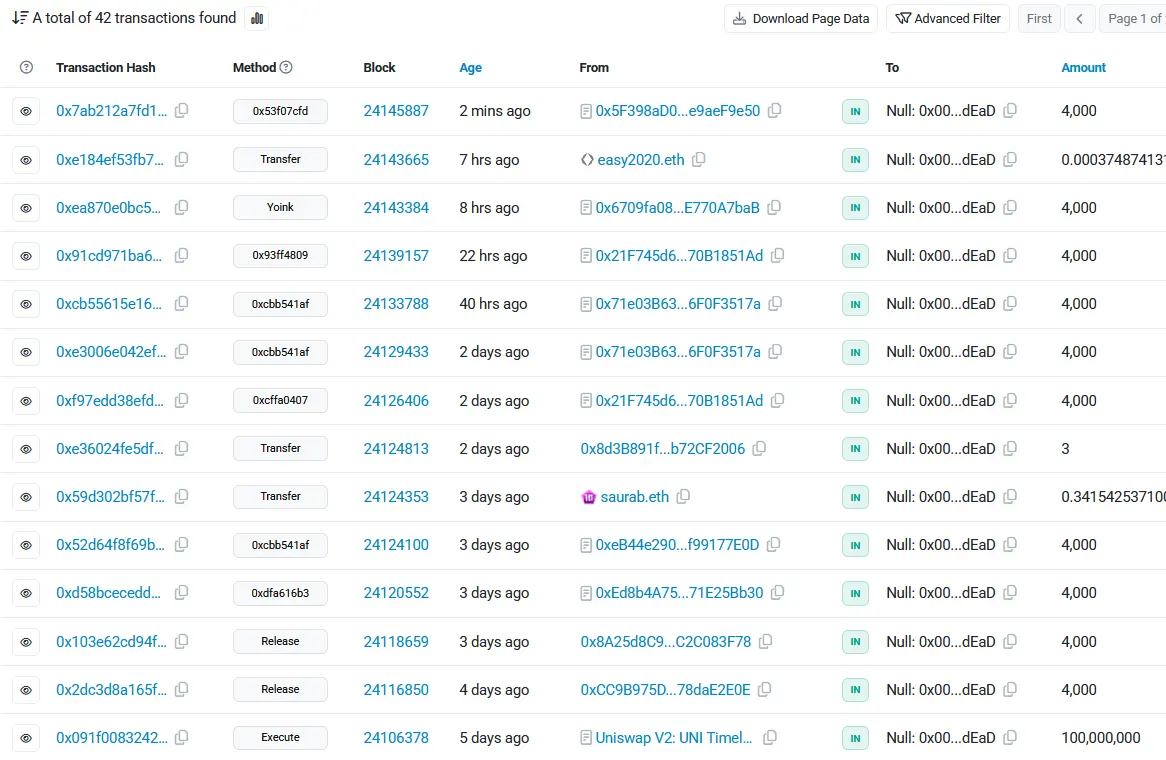Select the '22 hrs ago' age cell
The height and width of the screenshot is (760, 1166).
point(493,256)
